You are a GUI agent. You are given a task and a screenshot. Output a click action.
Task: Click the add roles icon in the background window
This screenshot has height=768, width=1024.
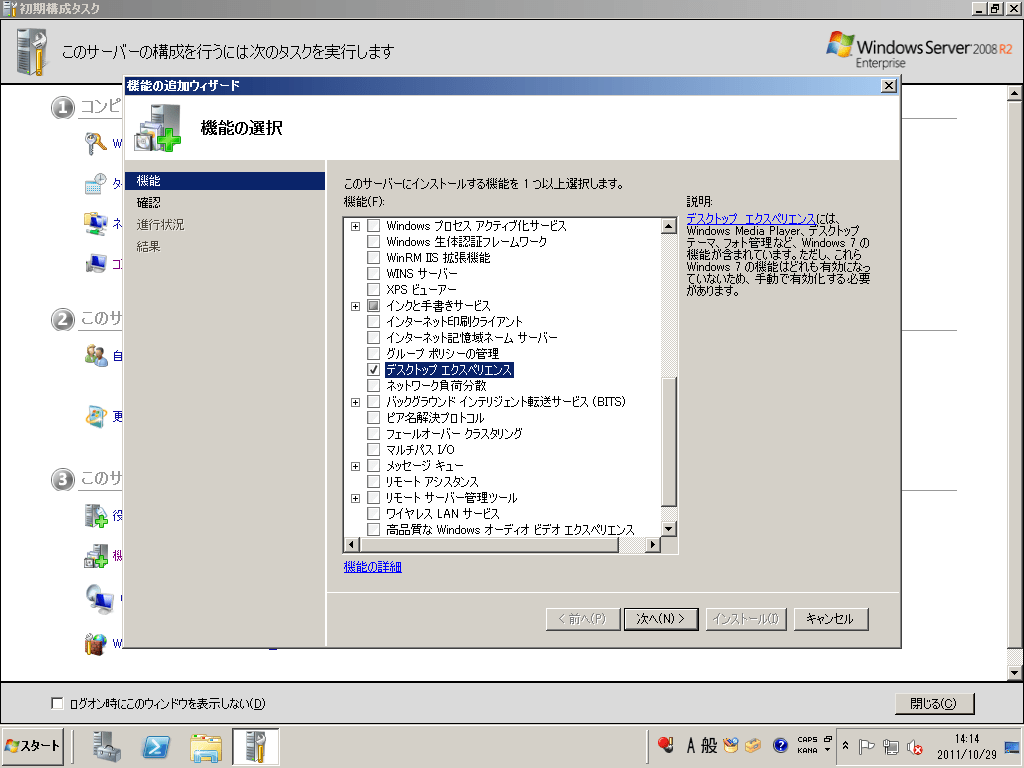pyautogui.click(x=95, y=515)
